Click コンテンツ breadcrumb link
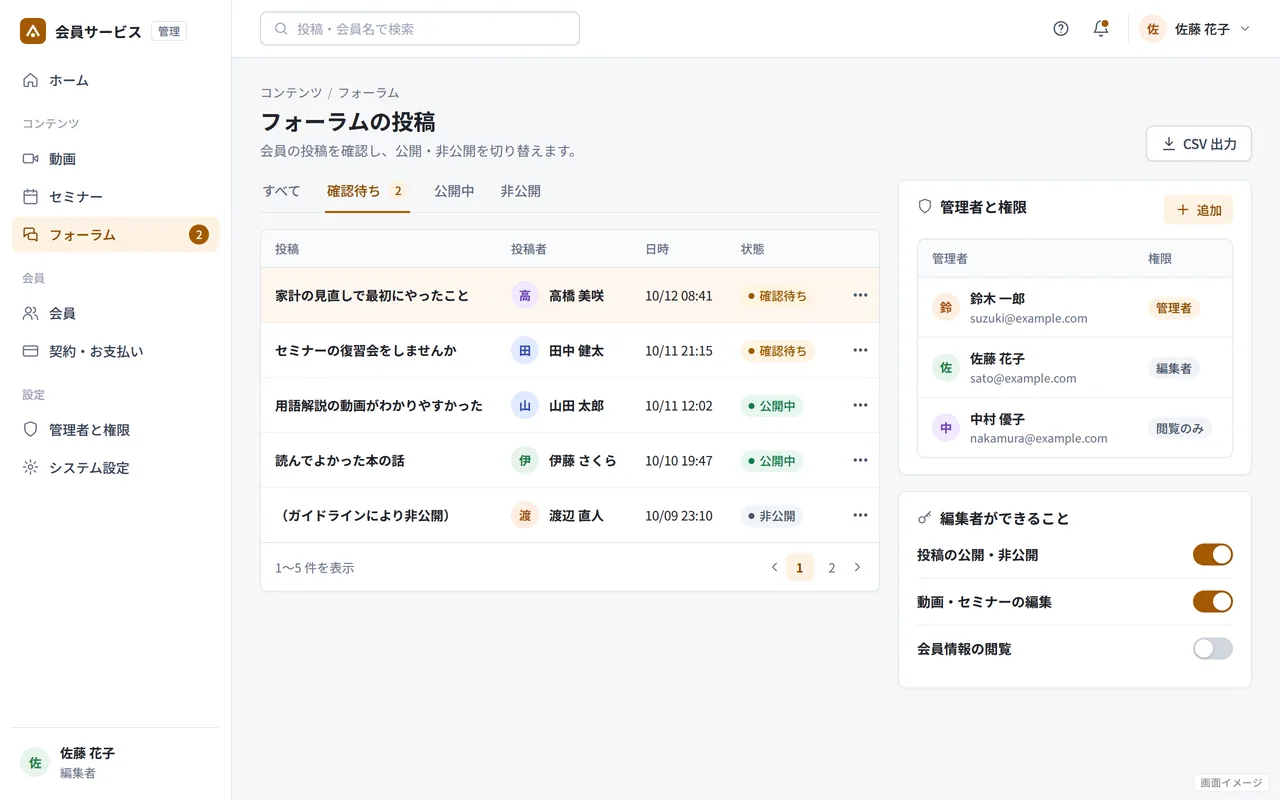The image size is (1280, 800). coord(291,93)
